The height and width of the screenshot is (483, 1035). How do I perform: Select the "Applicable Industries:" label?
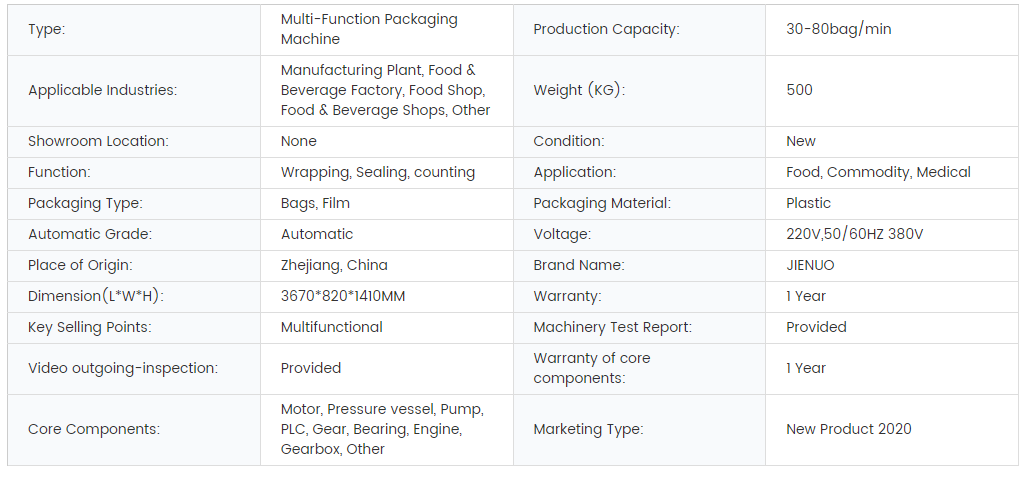pos(102,90)
